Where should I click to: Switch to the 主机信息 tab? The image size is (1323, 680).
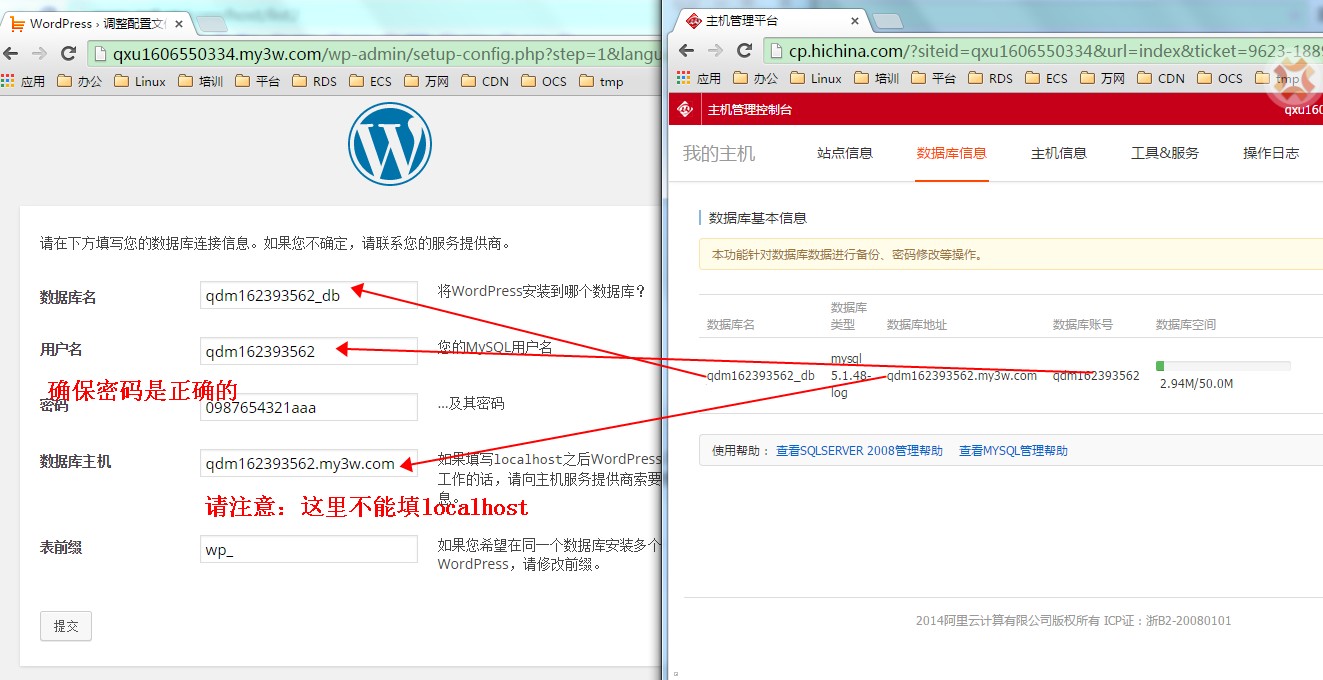click(x=1059, y=153)
